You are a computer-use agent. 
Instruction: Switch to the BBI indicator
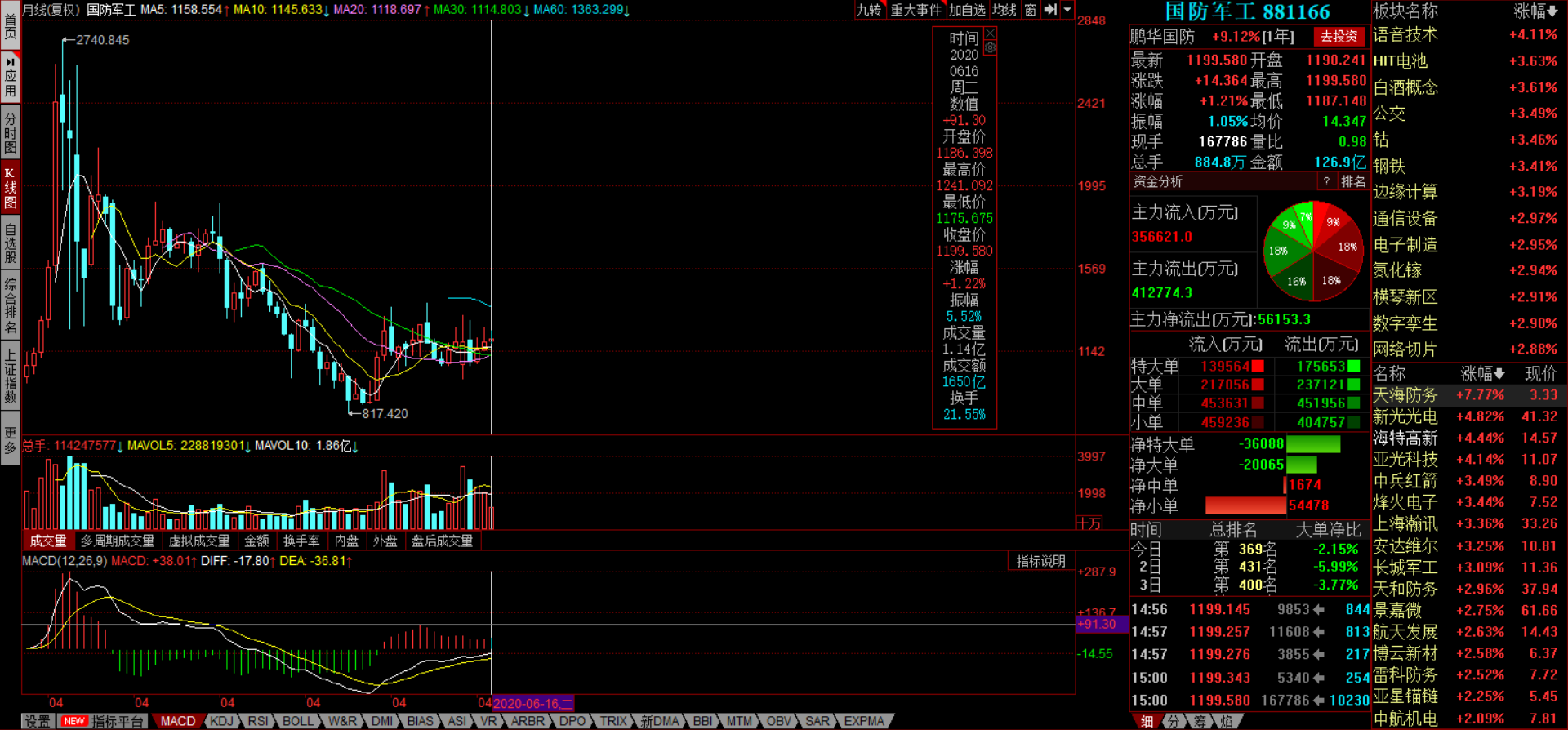coord(702,721)
